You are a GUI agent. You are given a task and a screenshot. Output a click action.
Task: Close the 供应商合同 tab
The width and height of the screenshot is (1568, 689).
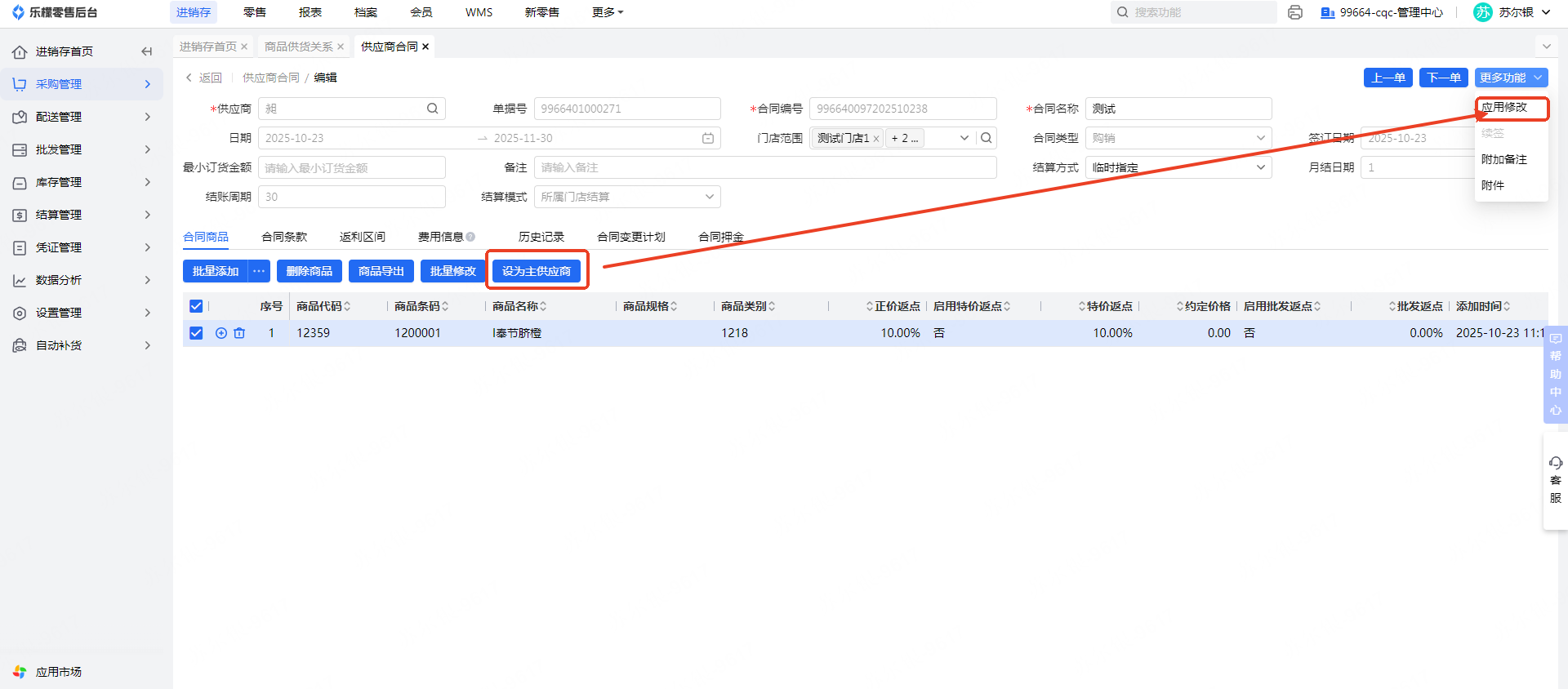point(425,47)
